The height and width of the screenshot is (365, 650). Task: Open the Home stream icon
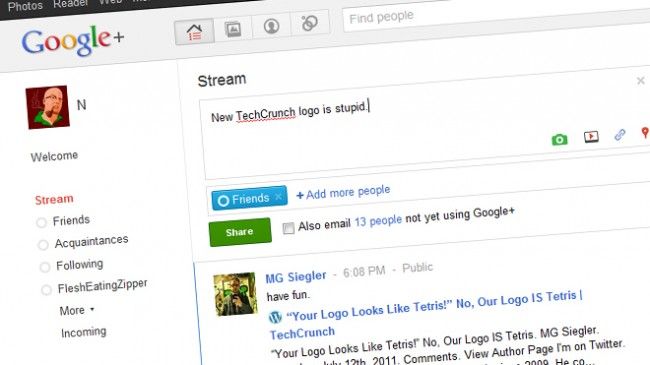click(x=194, y=32)
